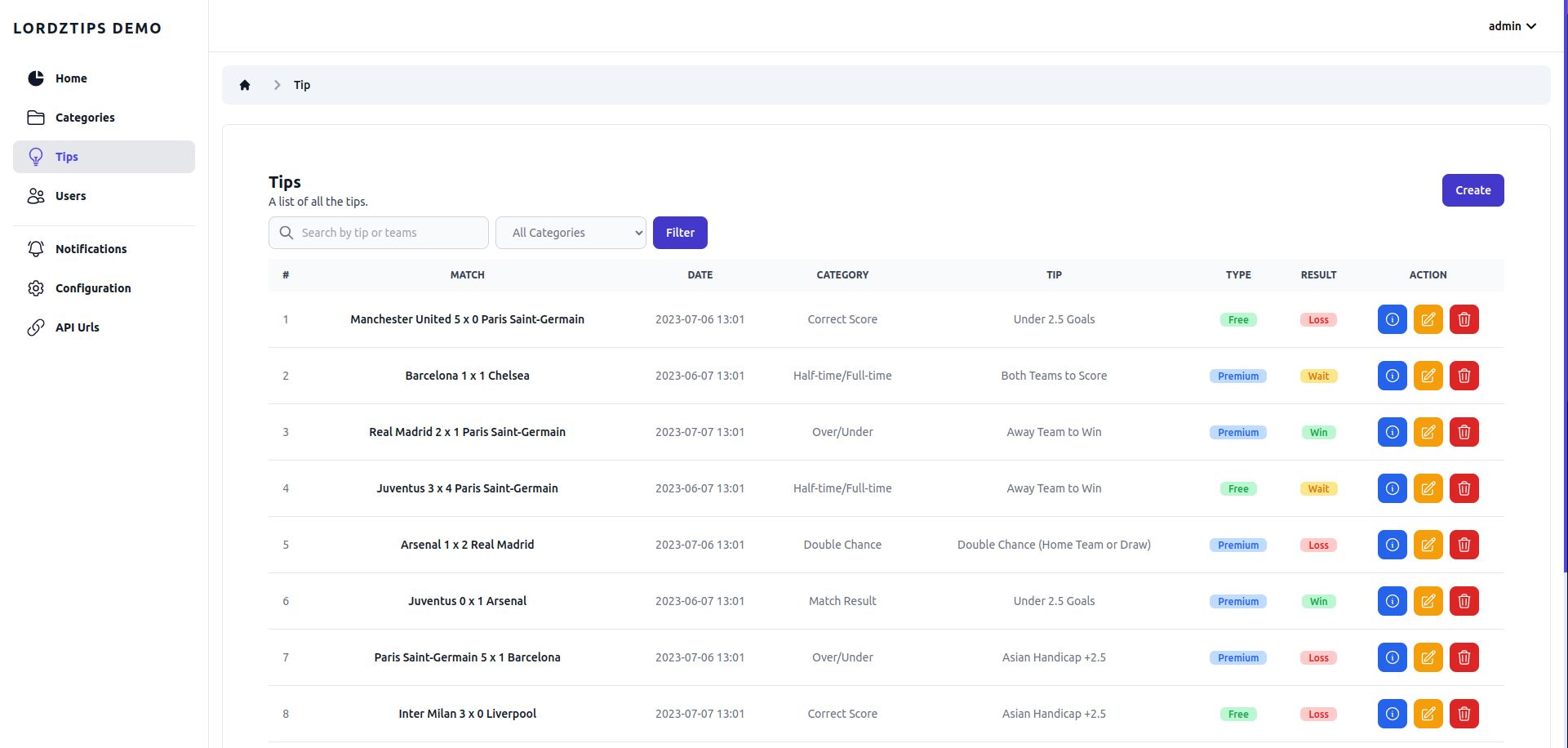
Task: Open the API Urls page
Action: point(77,327)
